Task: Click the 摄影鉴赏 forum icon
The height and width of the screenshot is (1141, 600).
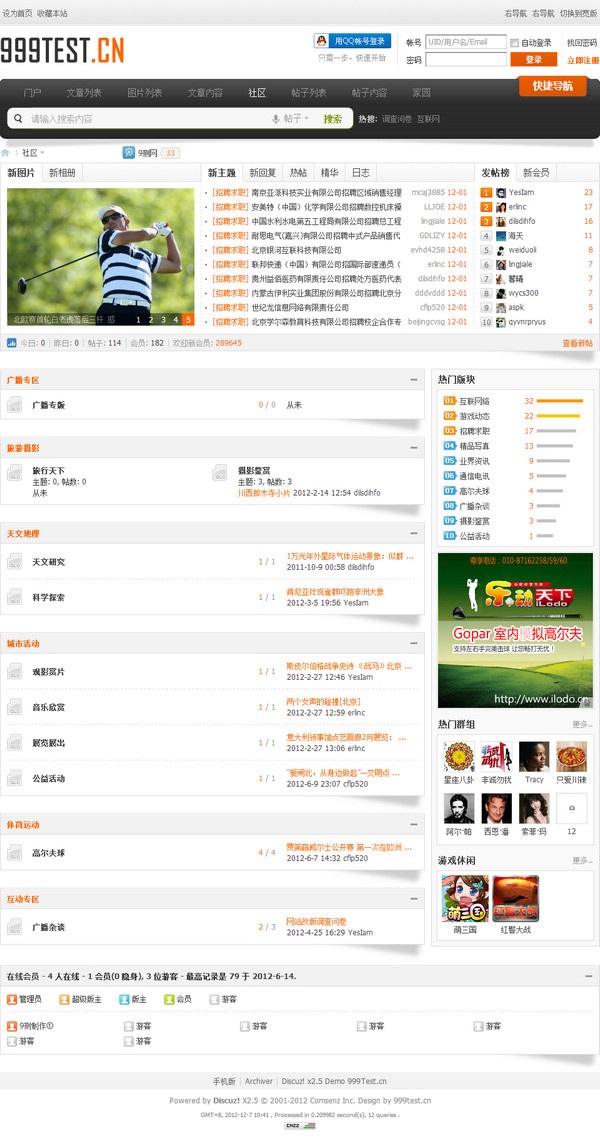Action: 220,473
